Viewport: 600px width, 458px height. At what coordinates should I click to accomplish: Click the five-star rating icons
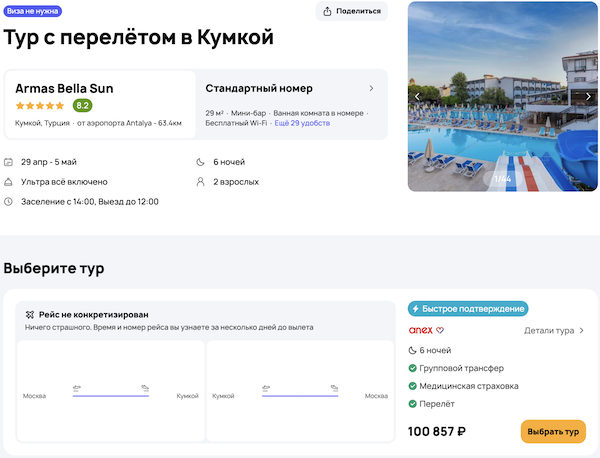[40, 106]
